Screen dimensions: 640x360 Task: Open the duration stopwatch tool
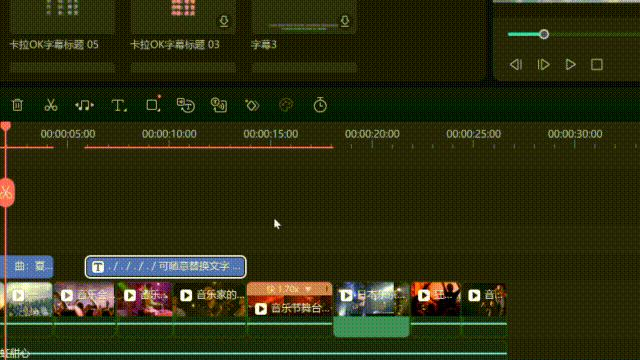click(x=320, y=105)
